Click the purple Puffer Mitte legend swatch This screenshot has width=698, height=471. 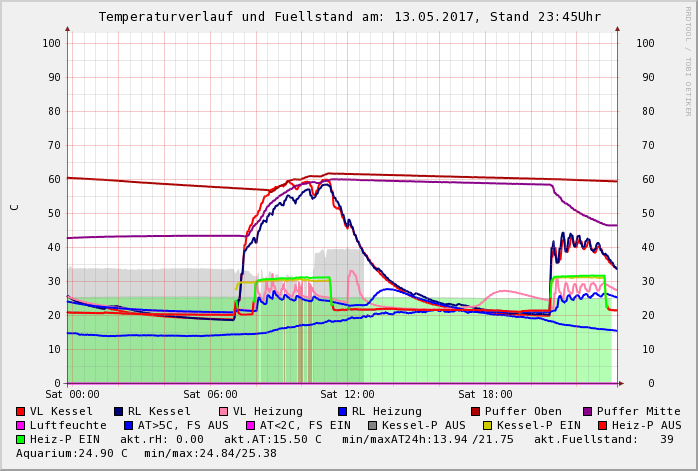[x=588, y=411]
